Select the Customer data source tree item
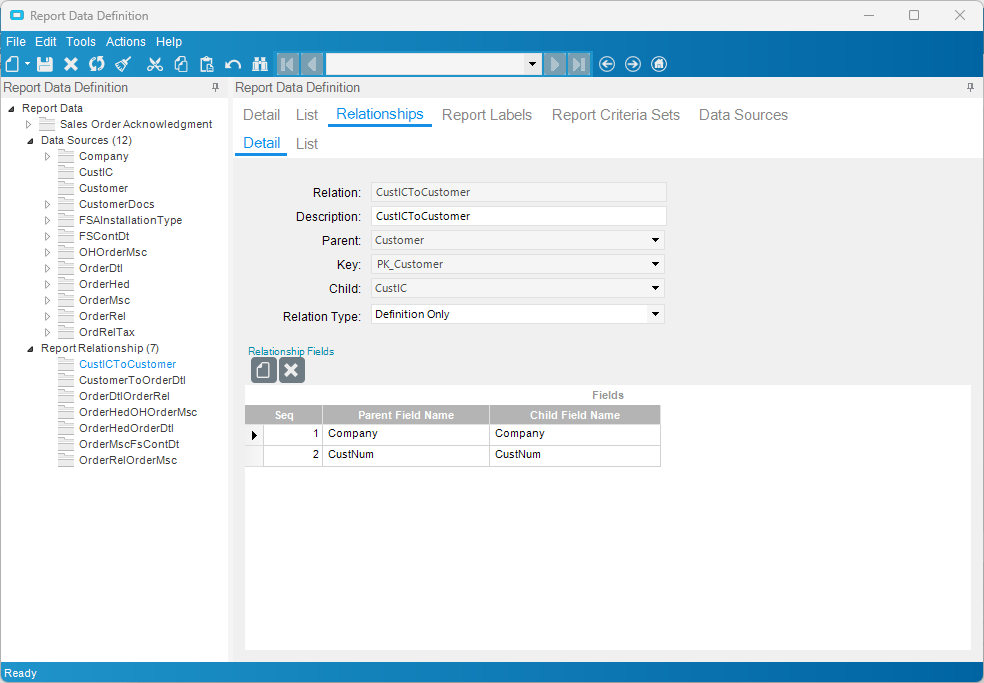Image resolution: width=984 pixels, height=683 pixels. [x=104, y=188]
